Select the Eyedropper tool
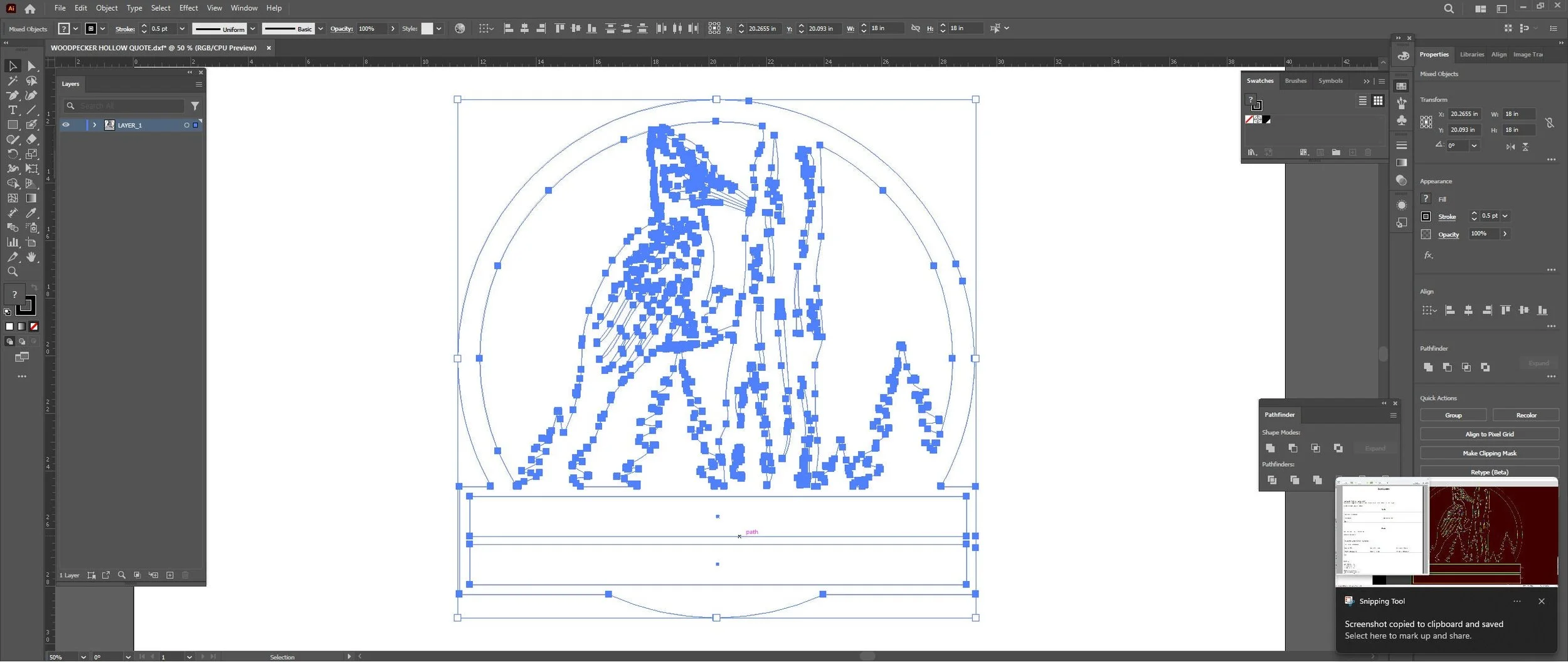The image size is (1568, 662). (31, 213)
